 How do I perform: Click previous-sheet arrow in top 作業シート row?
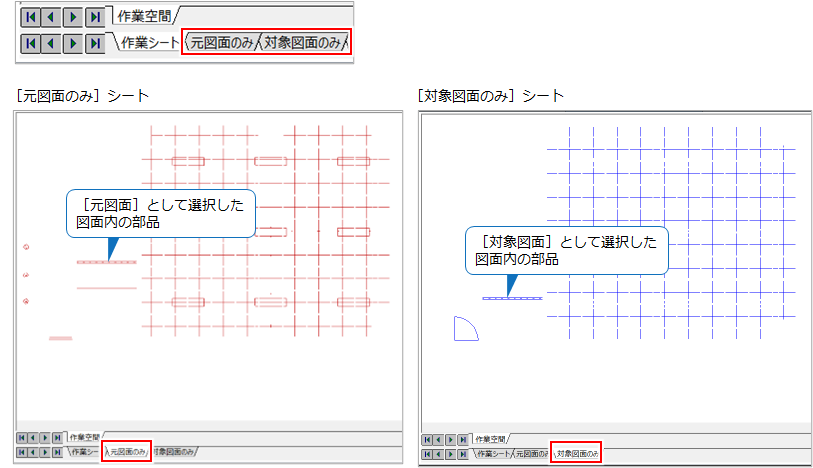pos(50,43)
